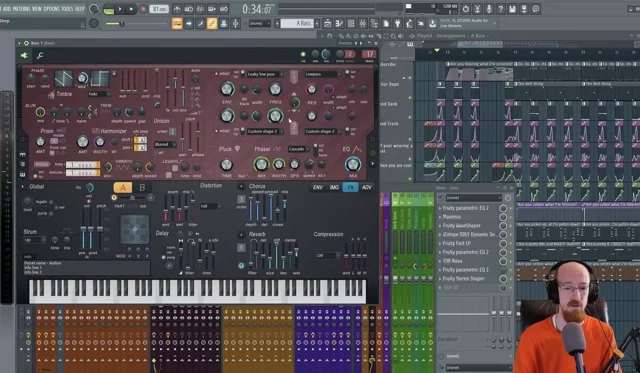Open the TOOLS menu

(67, 9)
